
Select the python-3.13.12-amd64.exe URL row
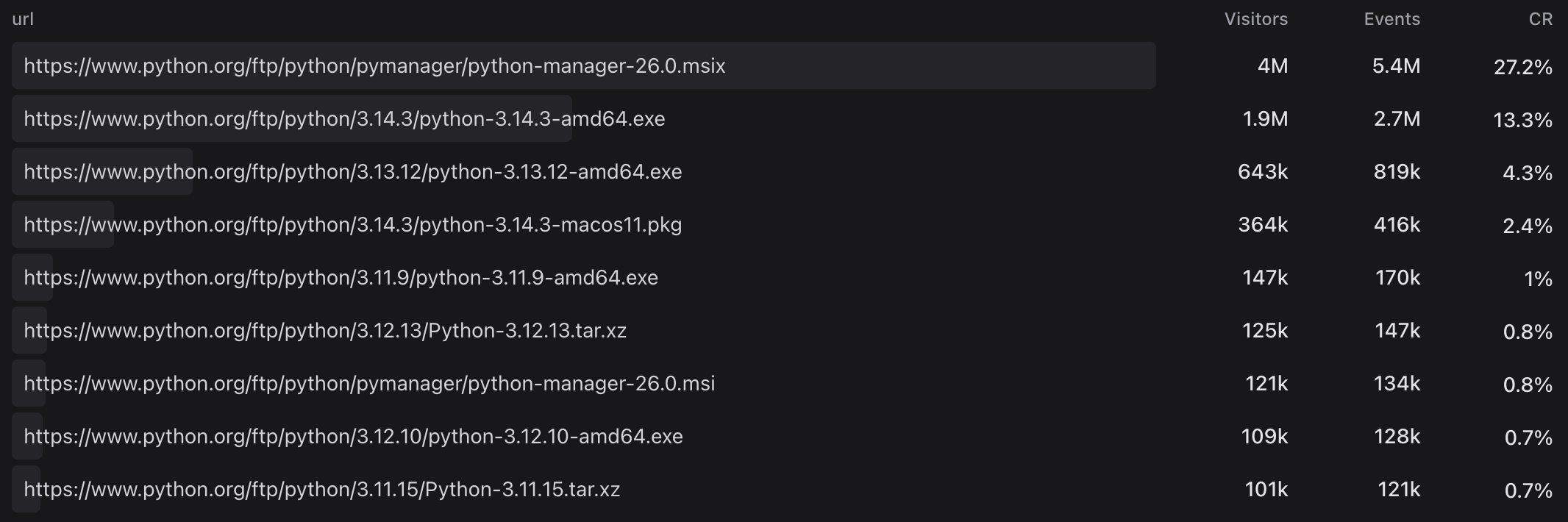coord(353,172)
